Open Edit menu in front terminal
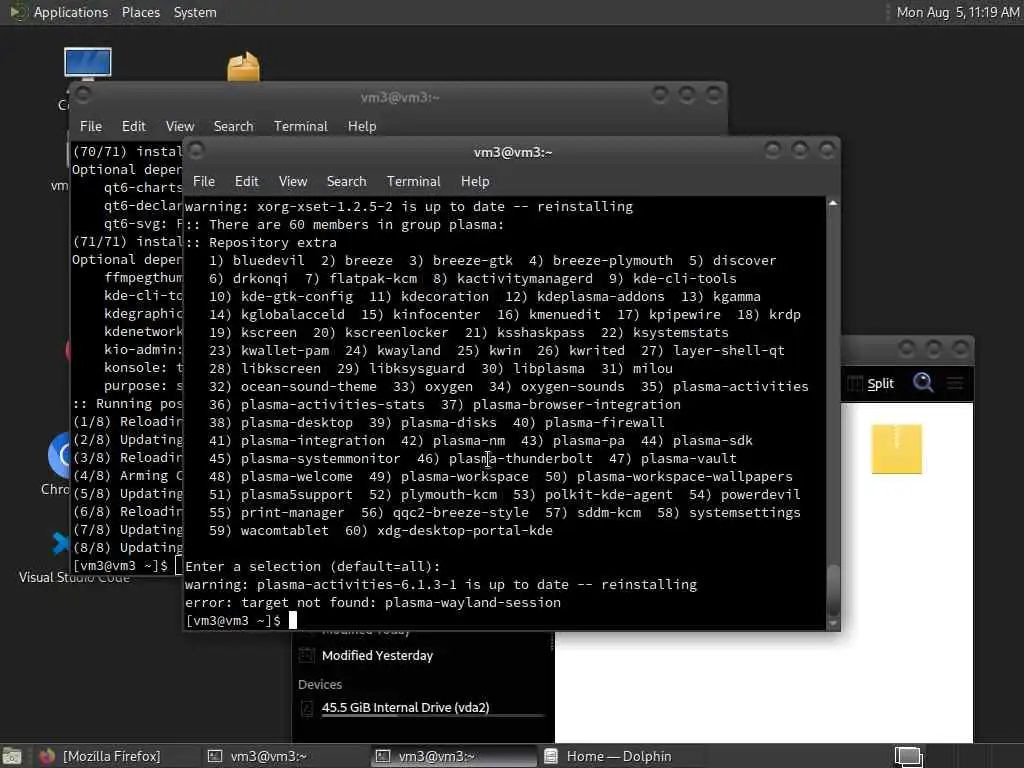The width and height of the screenshot is (1024, 768). point(246,182)
